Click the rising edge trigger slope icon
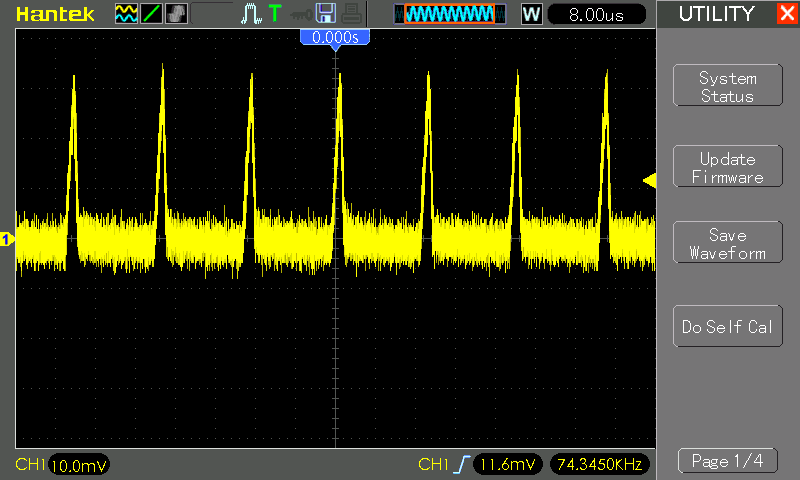 pos(461,464)
